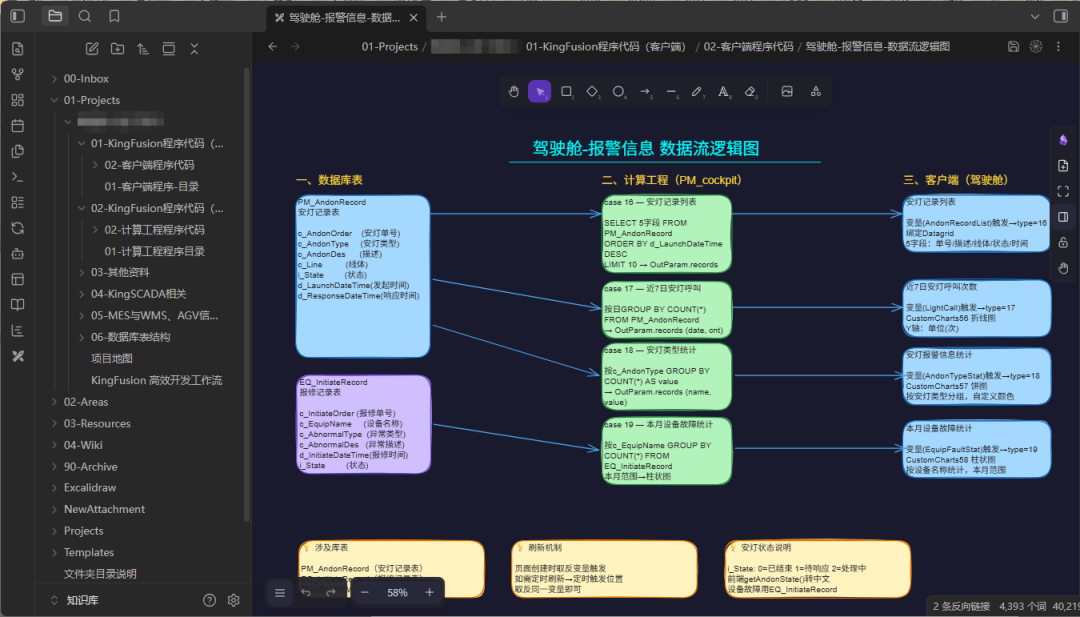Undo the last canvas action
The image size is (1080, 617).
(x=306, y=592)
